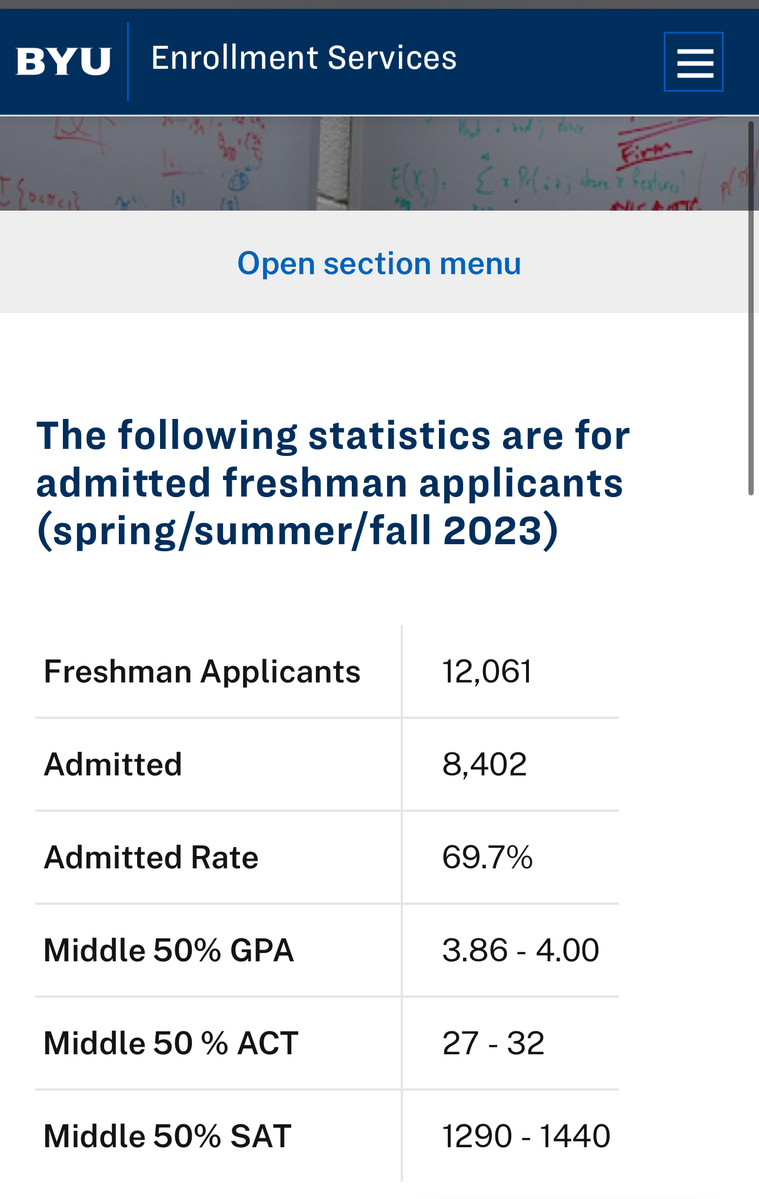This screenshot has height=1199, width=759.
Task: Click the 3.86 - 4.00 GPA range
Action: click(x=520, y=950)
